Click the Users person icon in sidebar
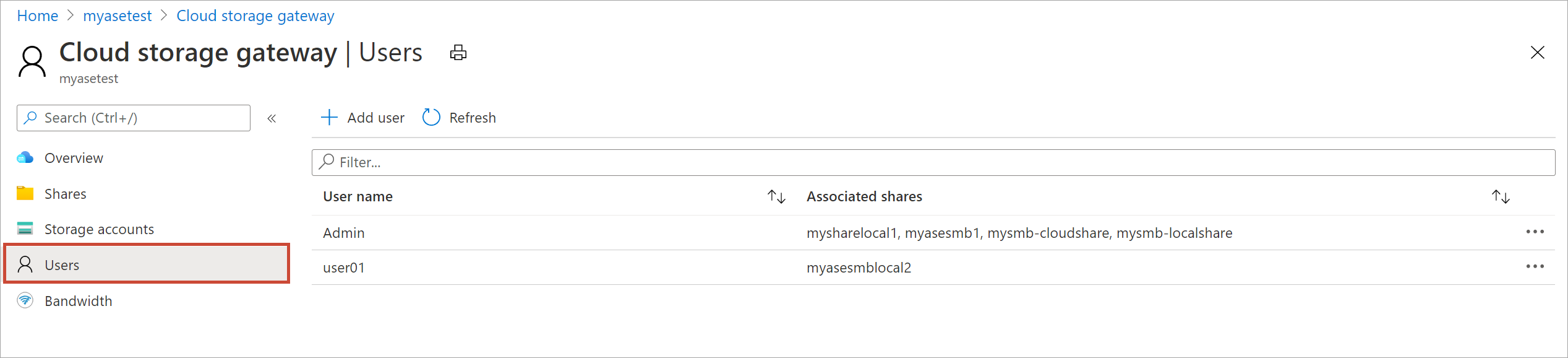 pyautogui.click(x=25, y=264)
